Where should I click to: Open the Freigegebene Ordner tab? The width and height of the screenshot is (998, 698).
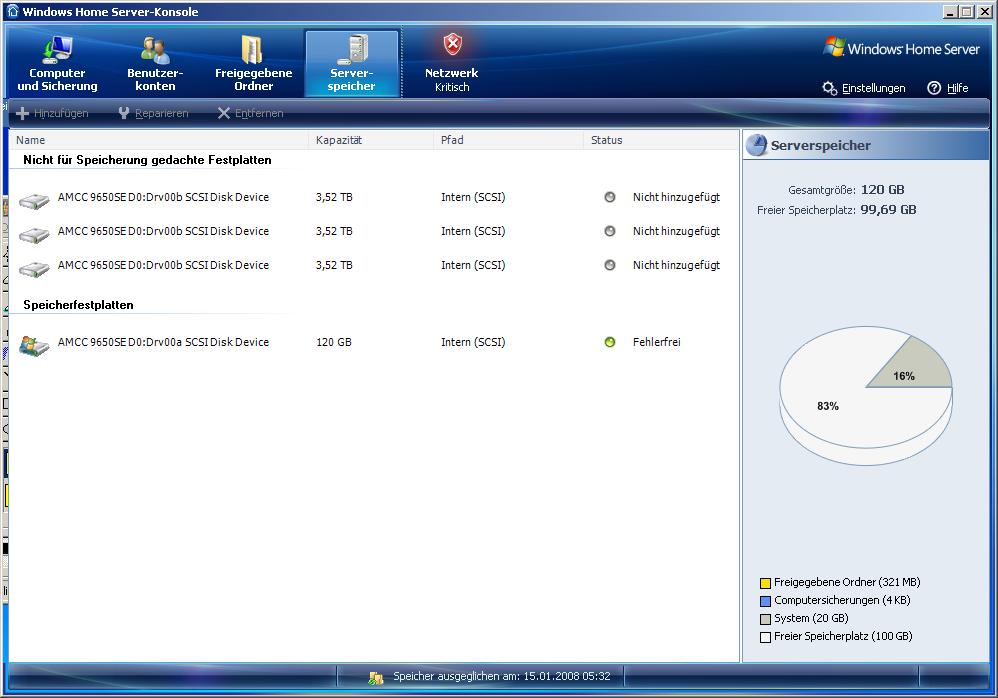(x=253, y=64)
